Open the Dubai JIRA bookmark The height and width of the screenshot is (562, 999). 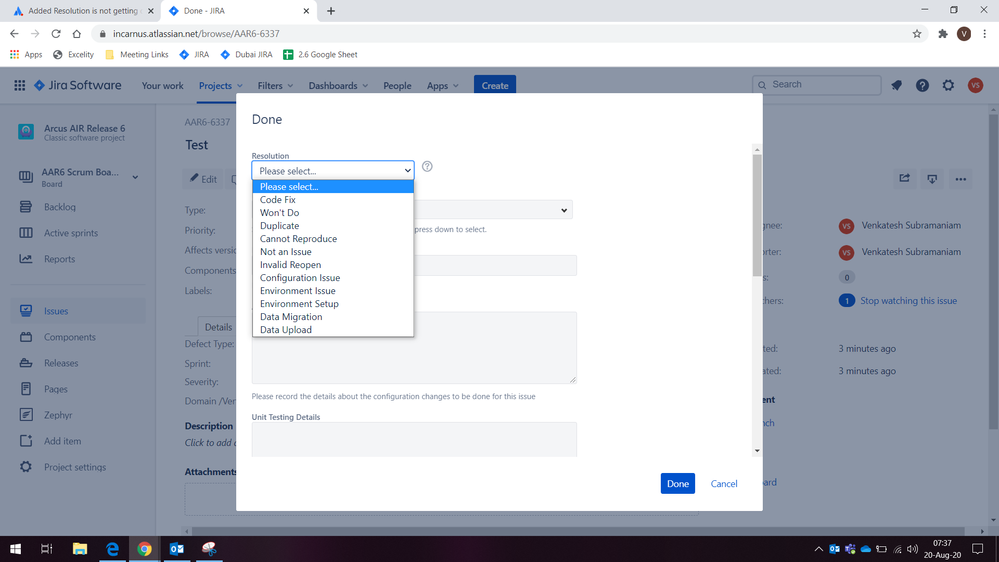point(246,55)
